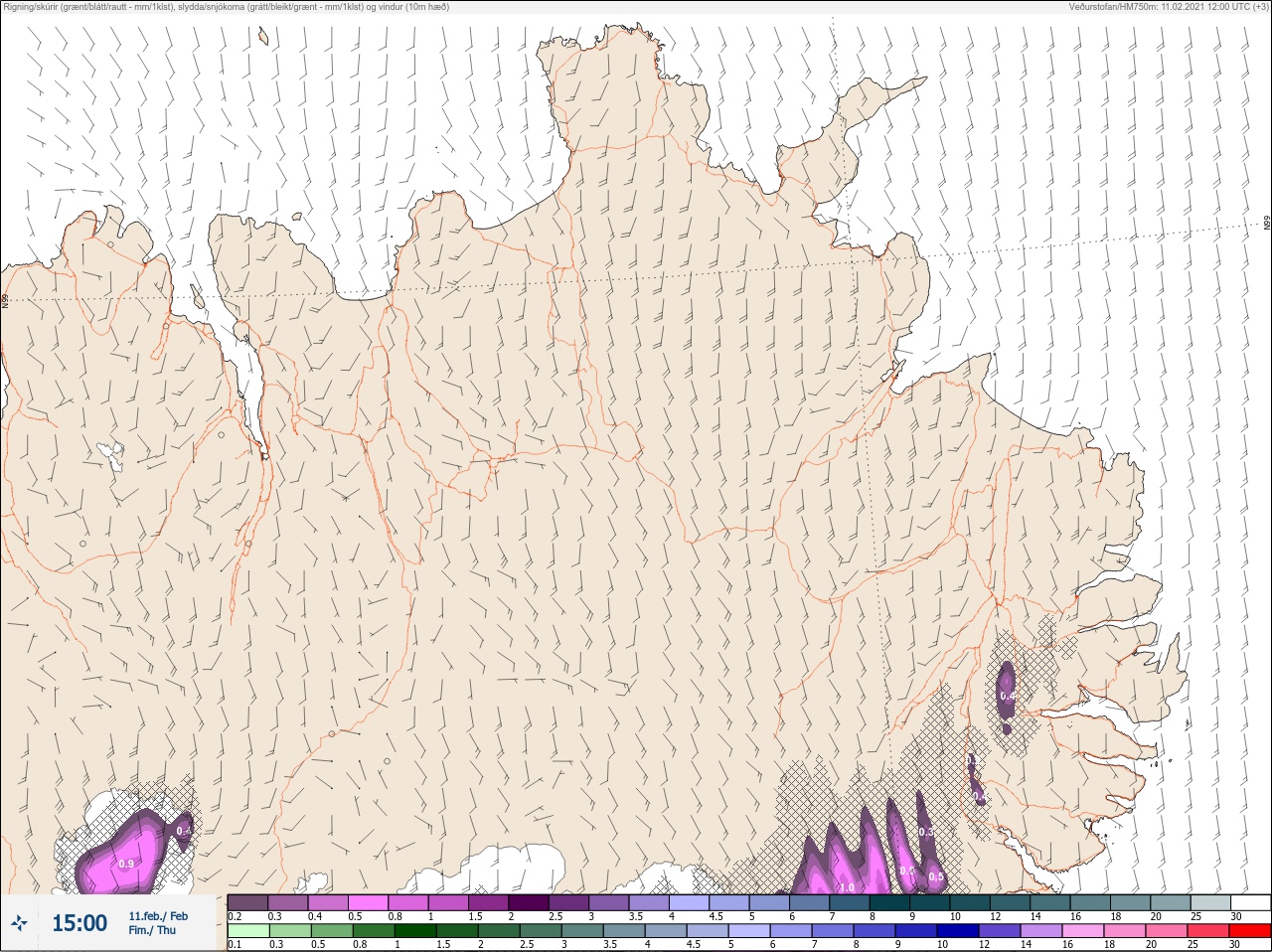This screenshot has height=952, width=1272.
Task: Click the Veðurstofan star logo icon
Action: click(x=19, y=923)
